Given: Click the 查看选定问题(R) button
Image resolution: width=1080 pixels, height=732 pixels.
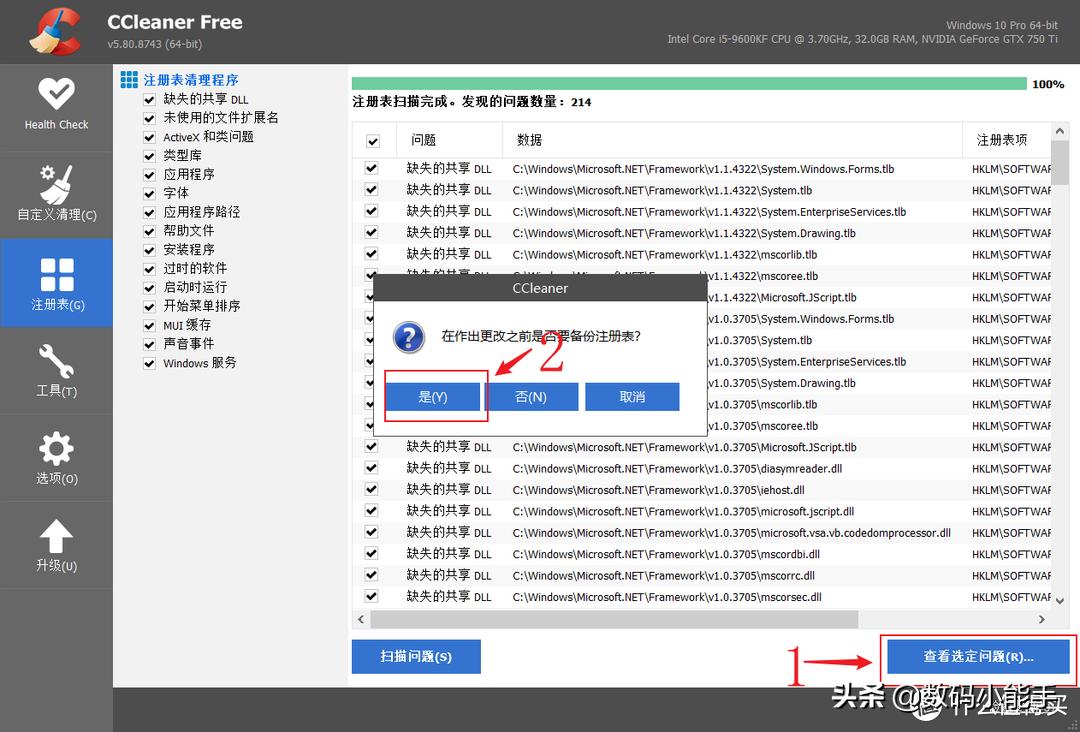Looking at the screenshot, I should (x=977, y=656).
